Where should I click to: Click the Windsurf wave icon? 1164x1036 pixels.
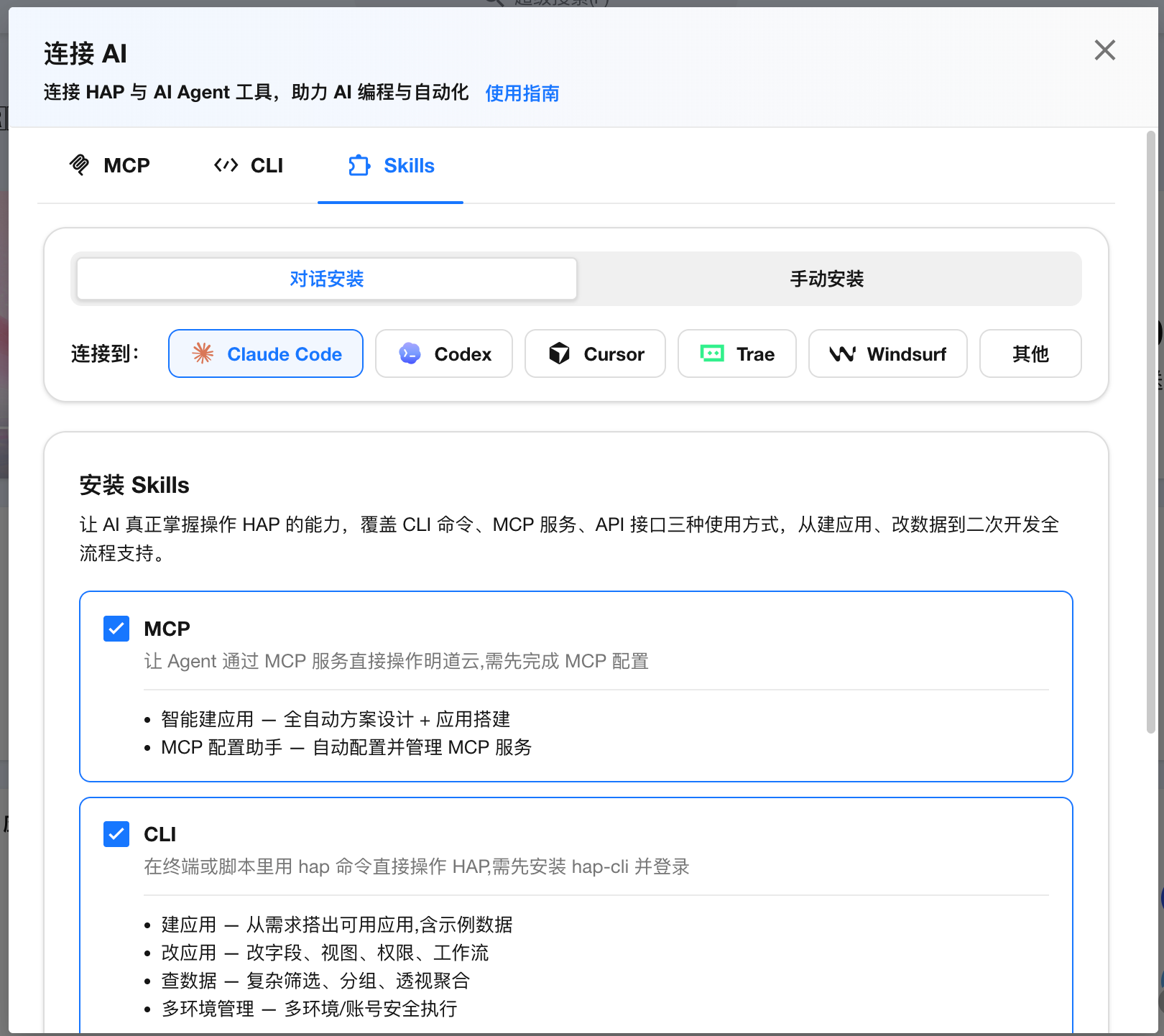coord(842,353)
